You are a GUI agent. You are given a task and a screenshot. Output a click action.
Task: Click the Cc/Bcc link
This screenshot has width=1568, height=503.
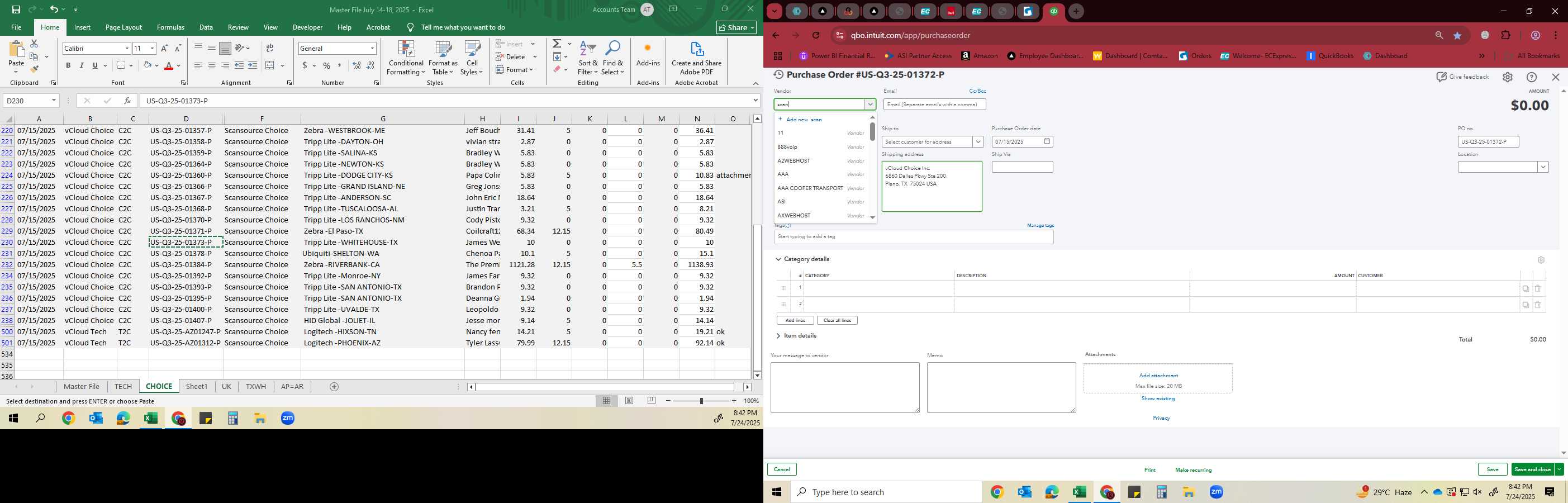click(977, 91)
